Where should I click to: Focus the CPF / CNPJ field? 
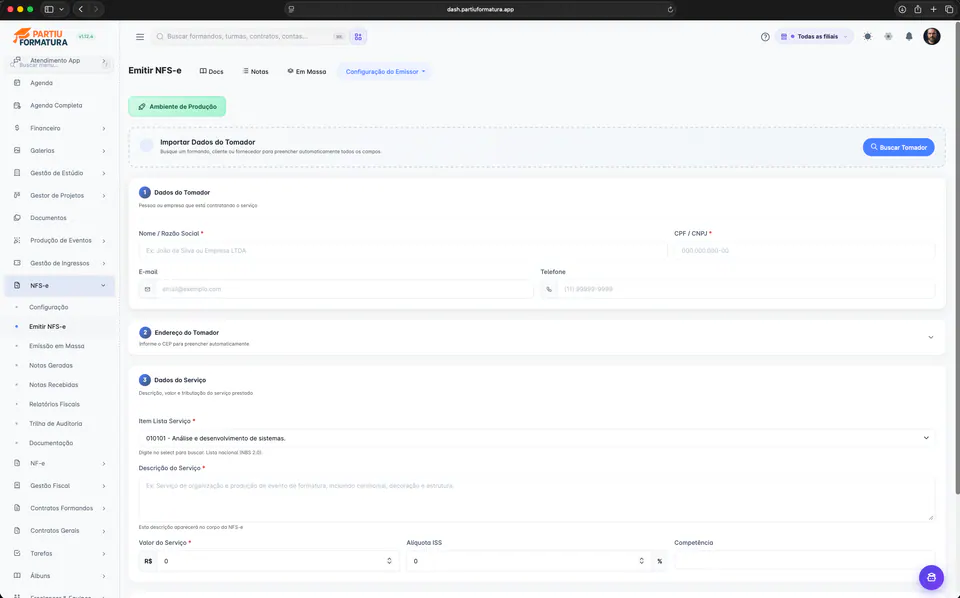[804, 251]
